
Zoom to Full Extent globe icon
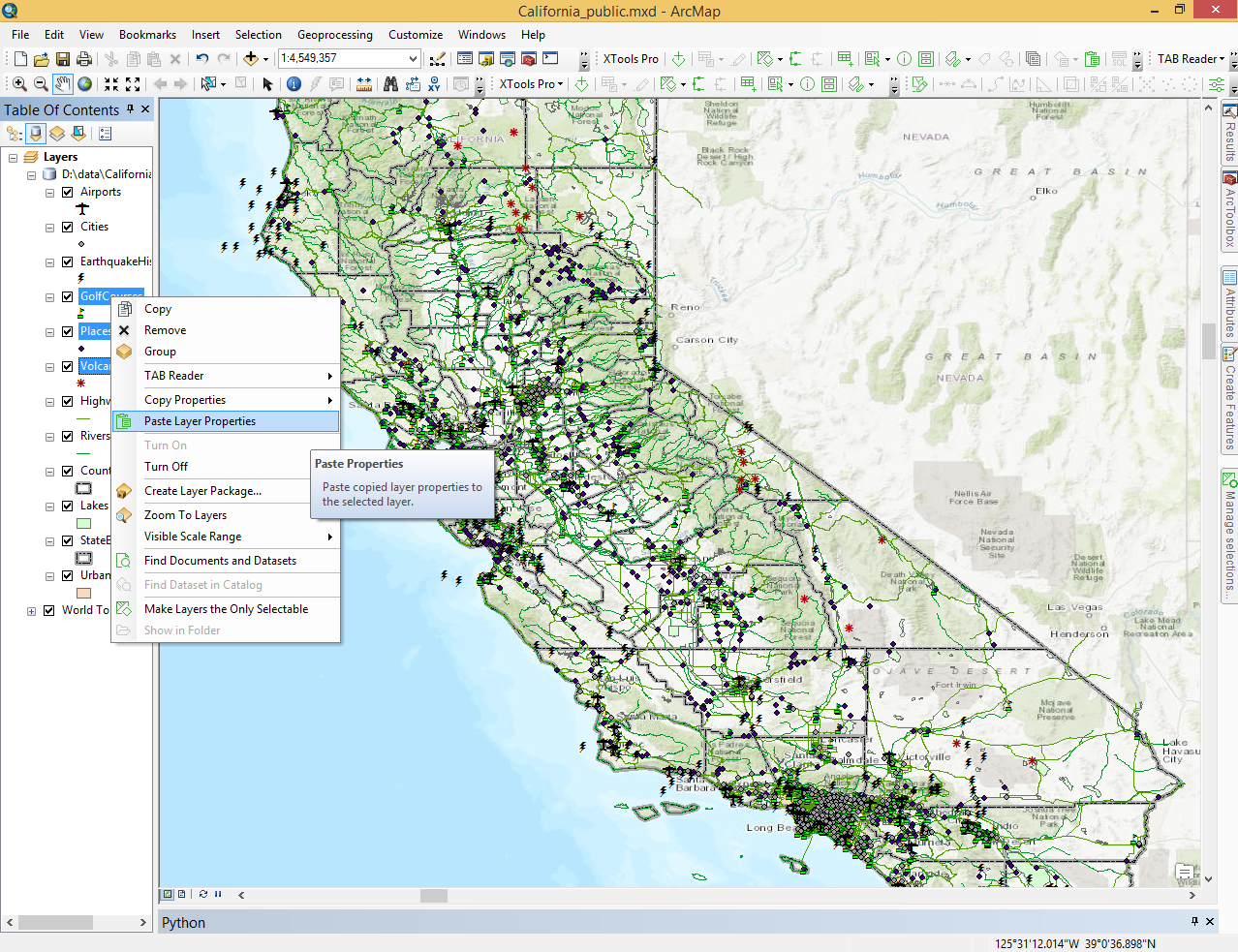[x=85, y=84]
